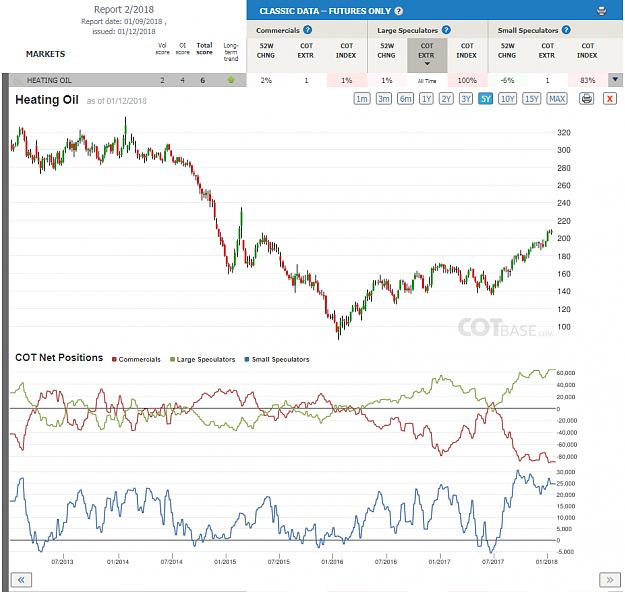Screen dimensions: 625x592
Task: Print the Heating Oil chart
Action: [x=586, y=98]
